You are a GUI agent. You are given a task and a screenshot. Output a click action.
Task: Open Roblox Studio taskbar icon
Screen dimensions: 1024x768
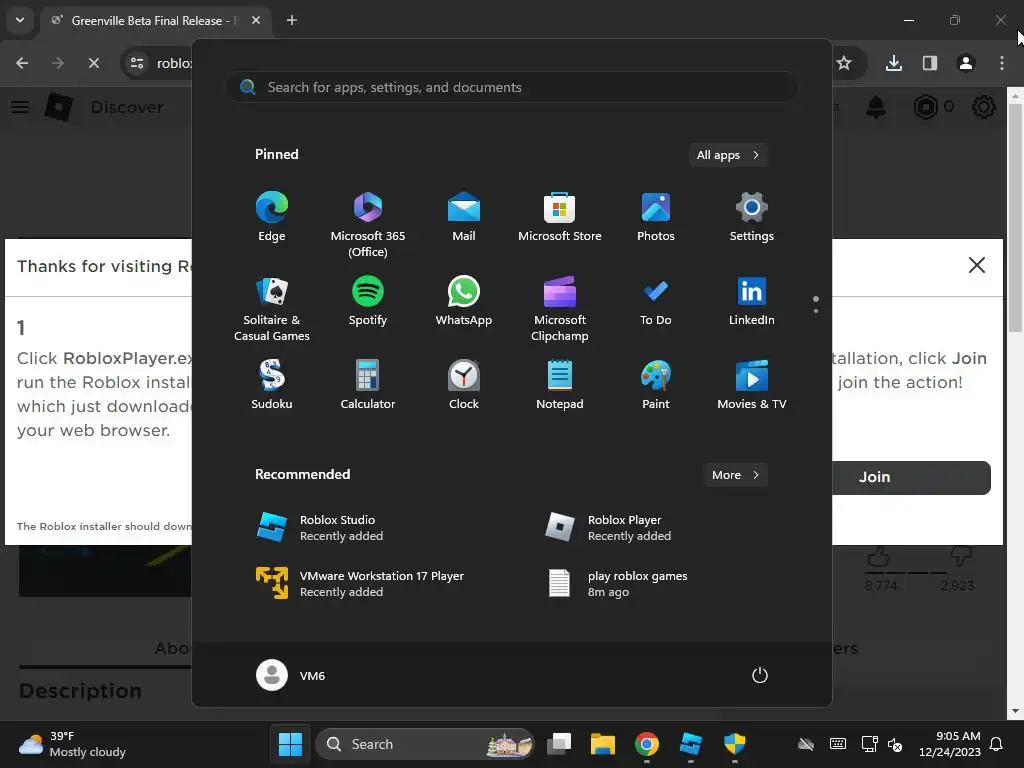coord(690,744)
